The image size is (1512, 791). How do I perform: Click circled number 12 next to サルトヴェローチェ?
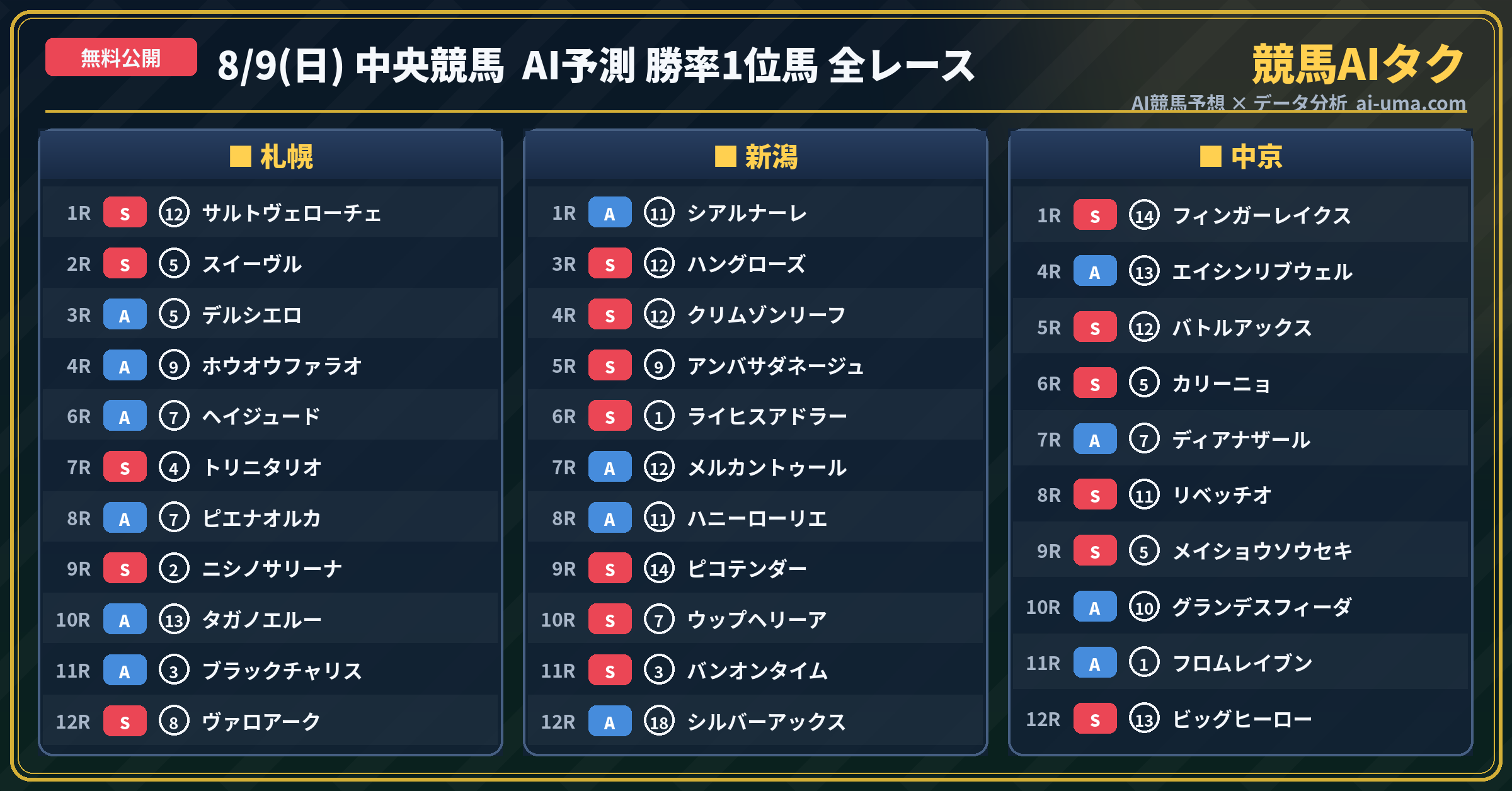pyautogui.click(x=174, y=213)
